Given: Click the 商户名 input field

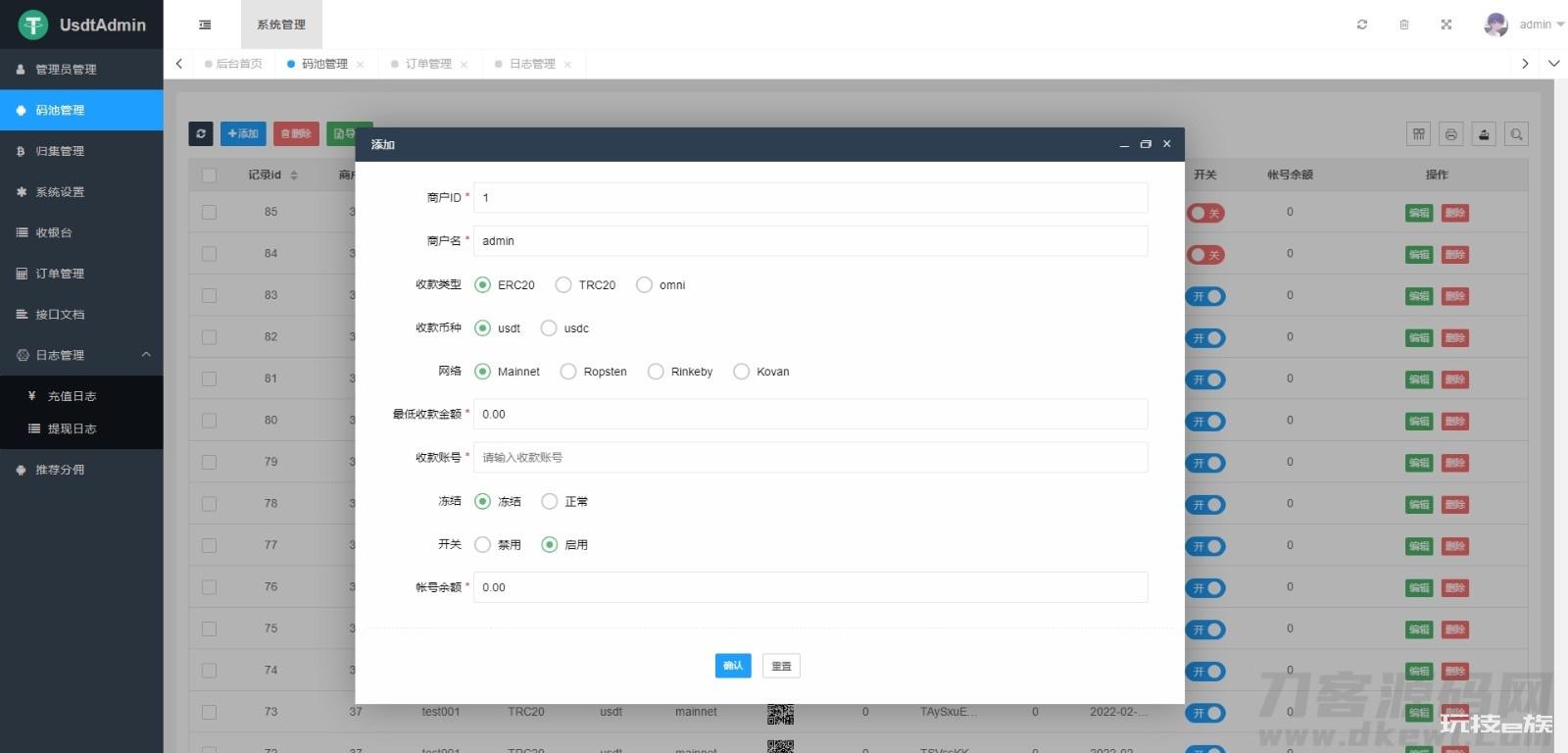Looking at the screenshot, I should 810,241.
